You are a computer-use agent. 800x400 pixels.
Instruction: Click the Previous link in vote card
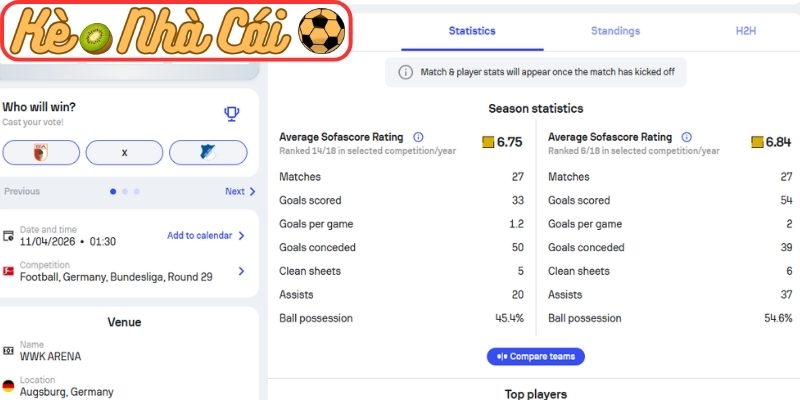(22, 191)
